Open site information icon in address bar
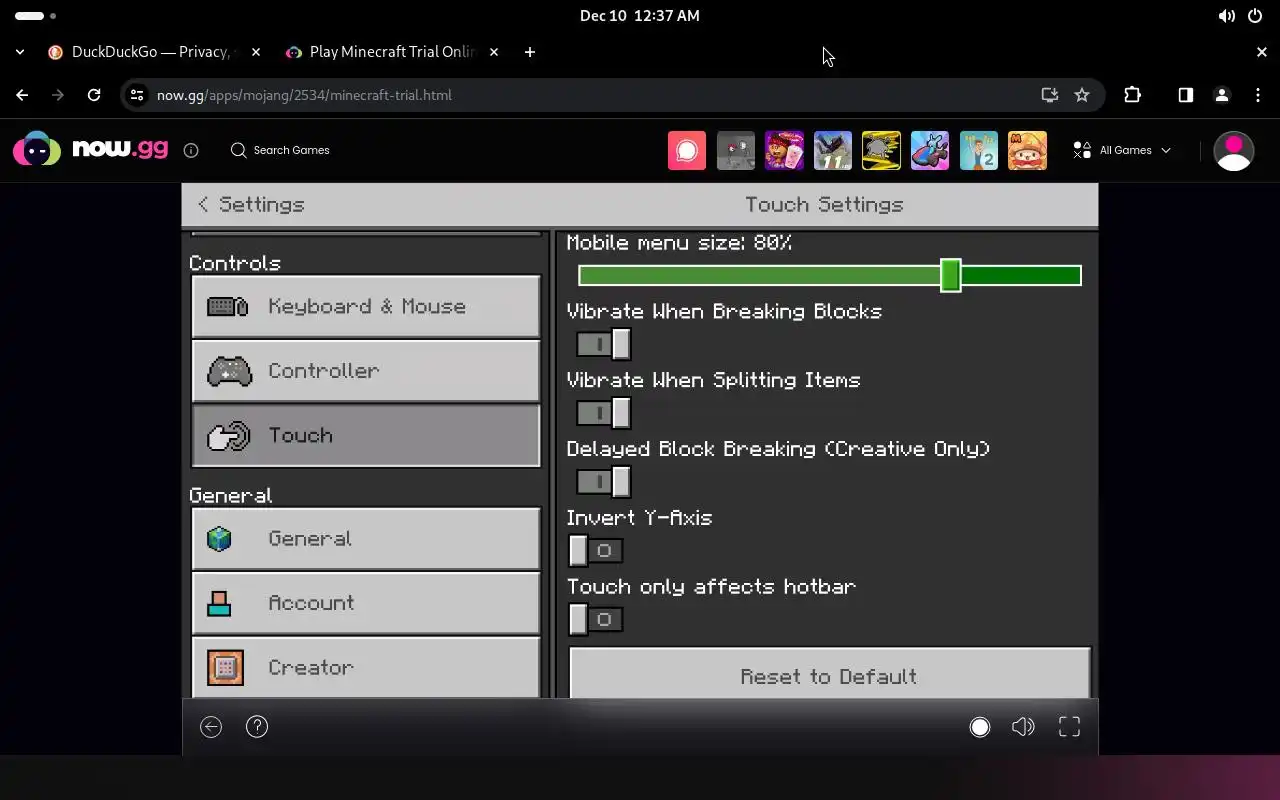This screenshot has width=1280, height=800. (138, 95)
